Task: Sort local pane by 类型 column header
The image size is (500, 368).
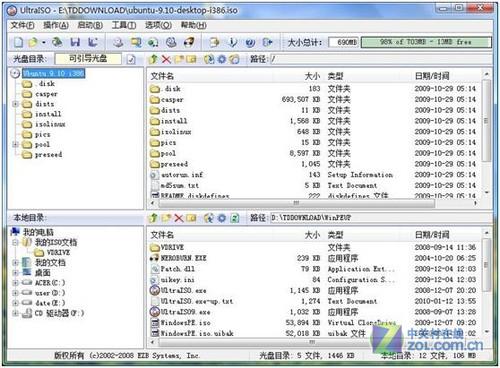Action: click(335, 235)
